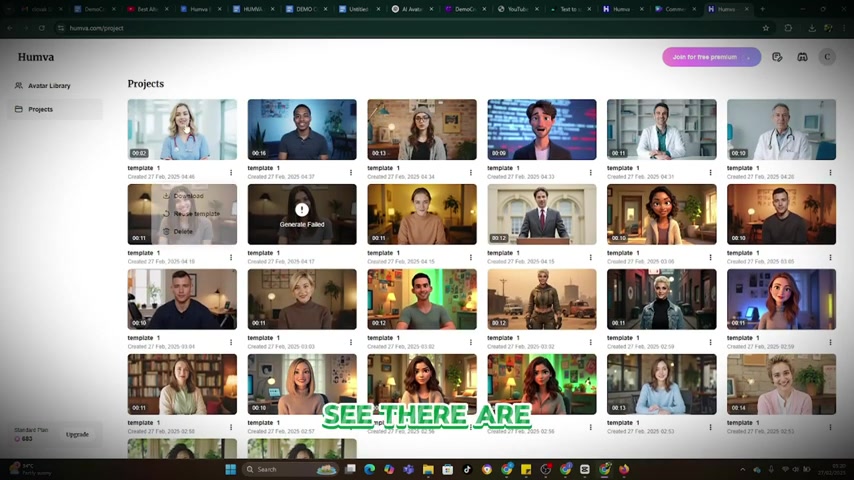Viewport: 854px width, 480px height.
Task: Click Join for free premium button
Action: pyautogui.click(x=711, y=57)
